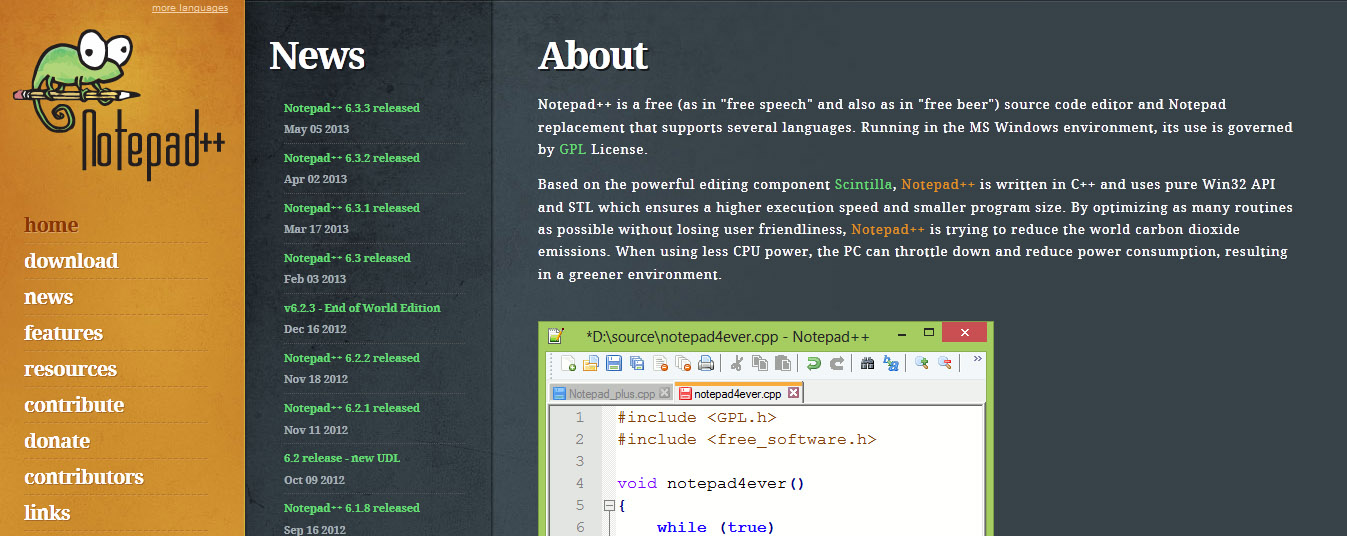Open Notepad++ 6.1.8 released news
This screenshot has width=1347, height=536.
[x=352, y=508]
